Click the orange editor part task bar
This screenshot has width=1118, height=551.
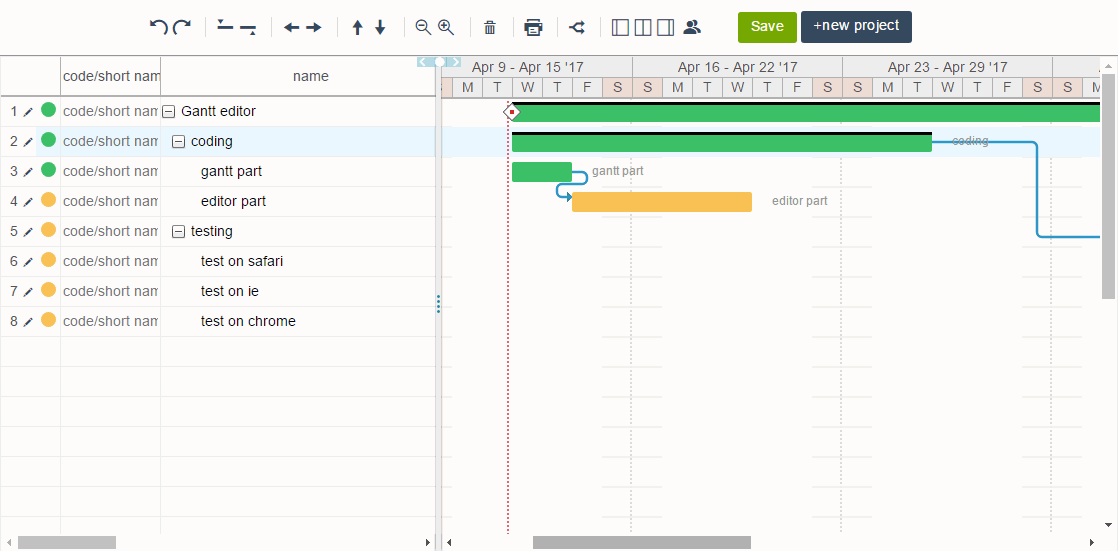point(662,202)
